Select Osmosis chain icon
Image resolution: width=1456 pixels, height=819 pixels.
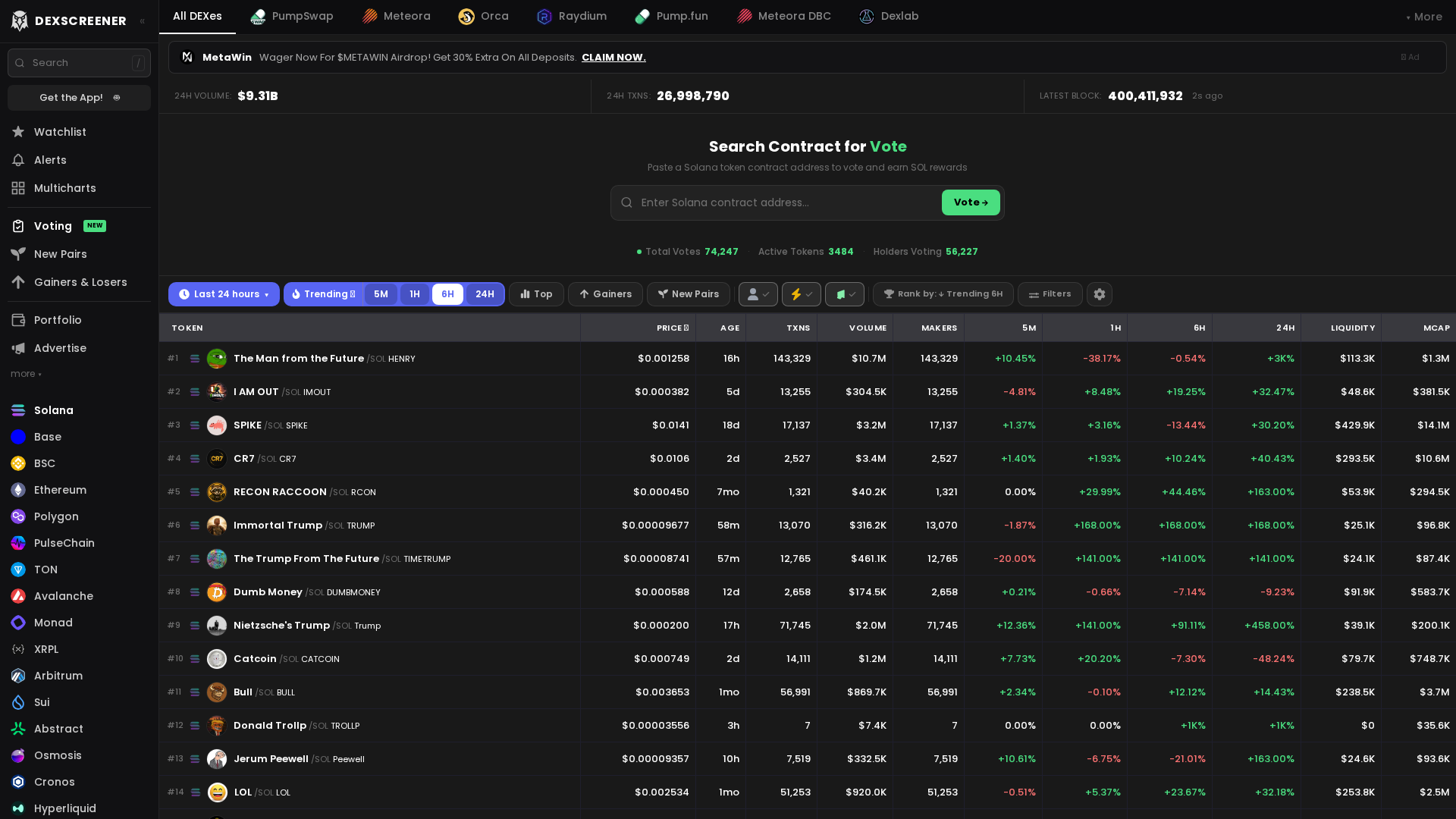pos(18,755)
